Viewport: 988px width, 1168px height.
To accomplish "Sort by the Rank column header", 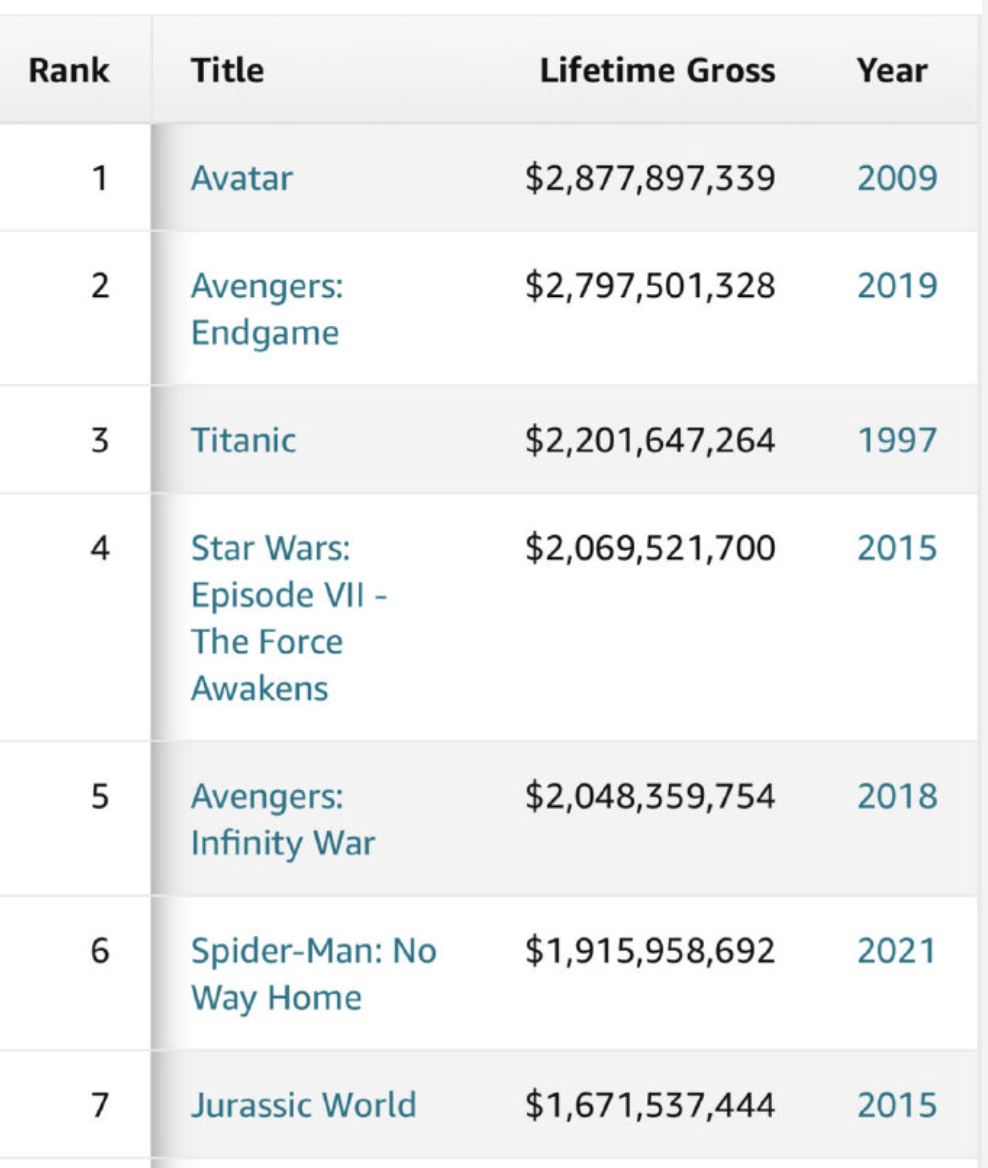I will (69, 71).
